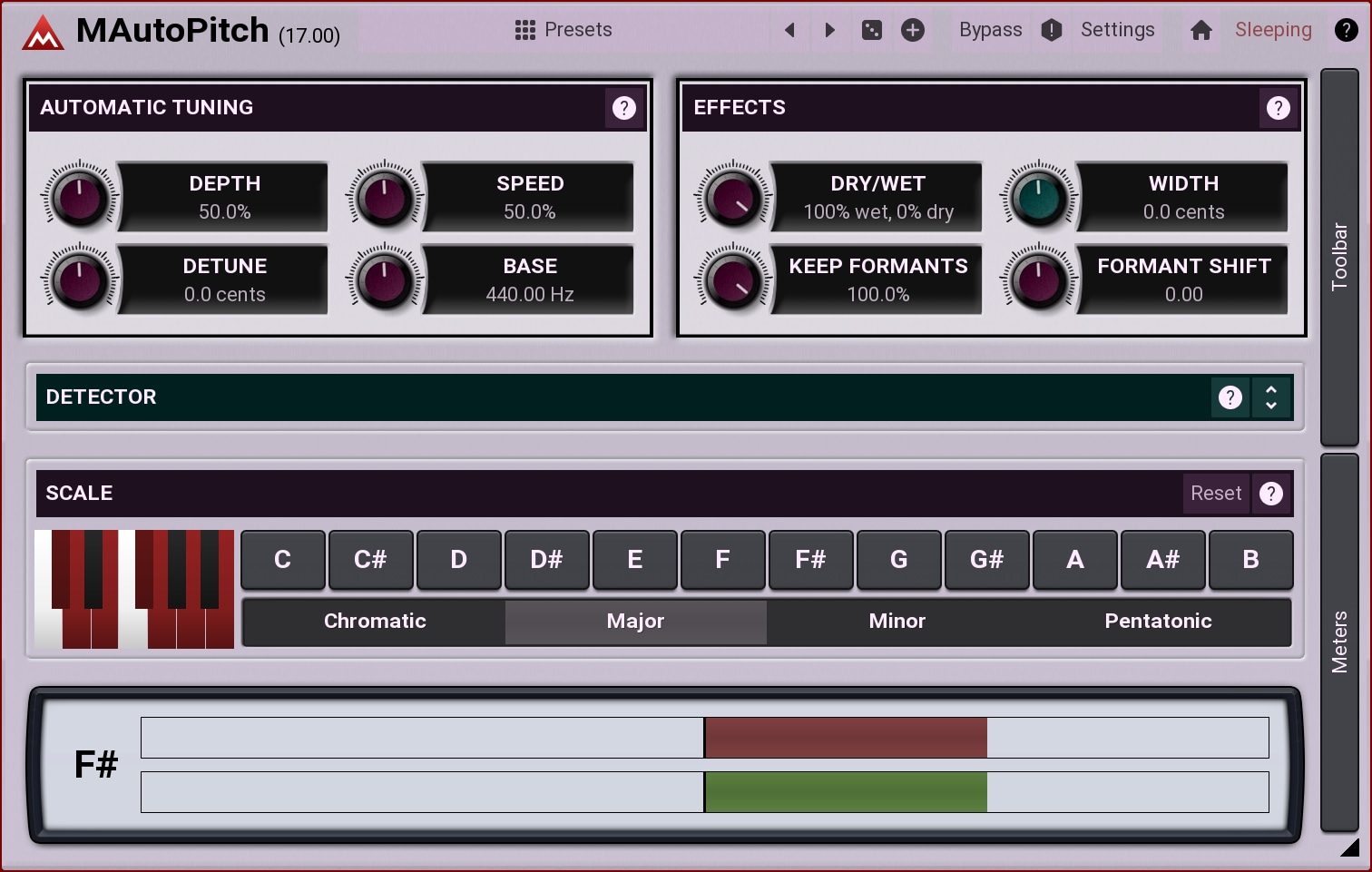Open the Presets grid browser

pyautogui.click(x=563, y=30)
